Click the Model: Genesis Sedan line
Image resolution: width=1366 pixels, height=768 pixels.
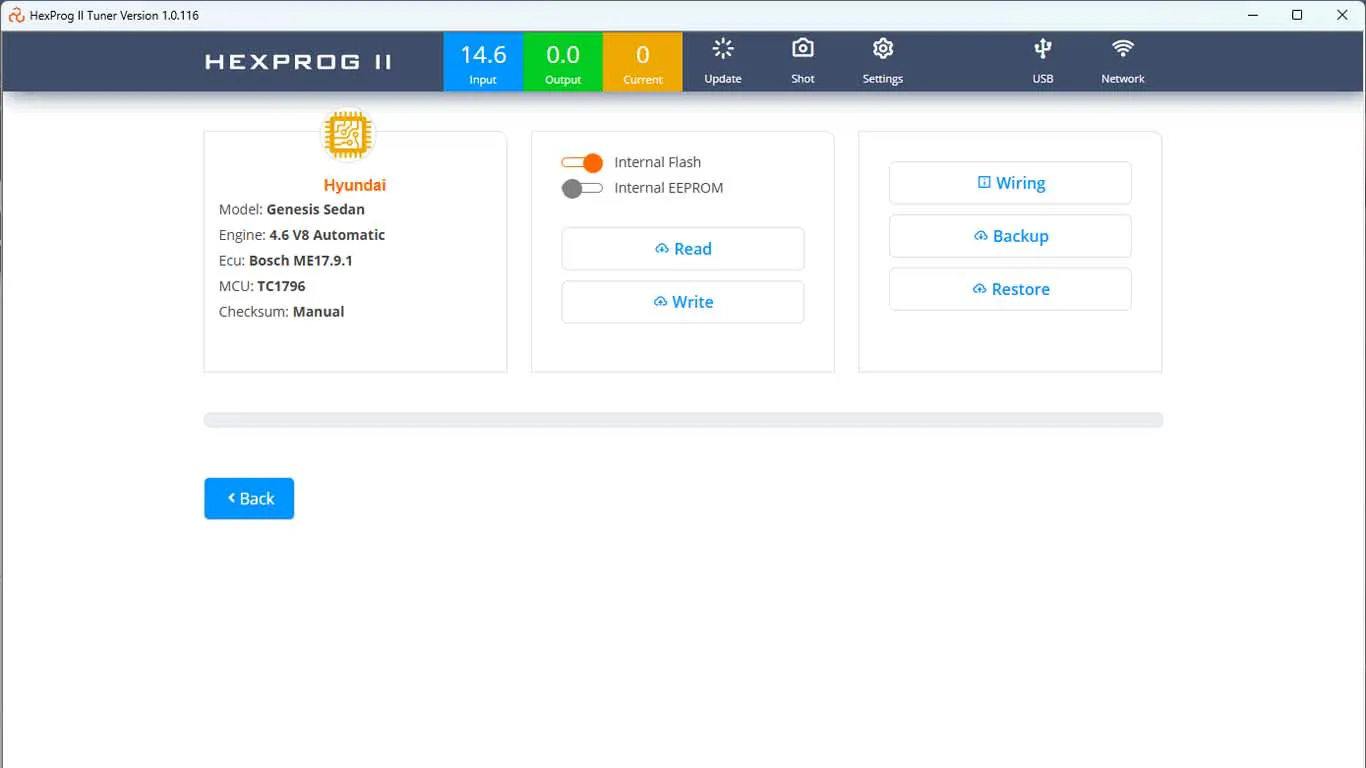(292, 209)
